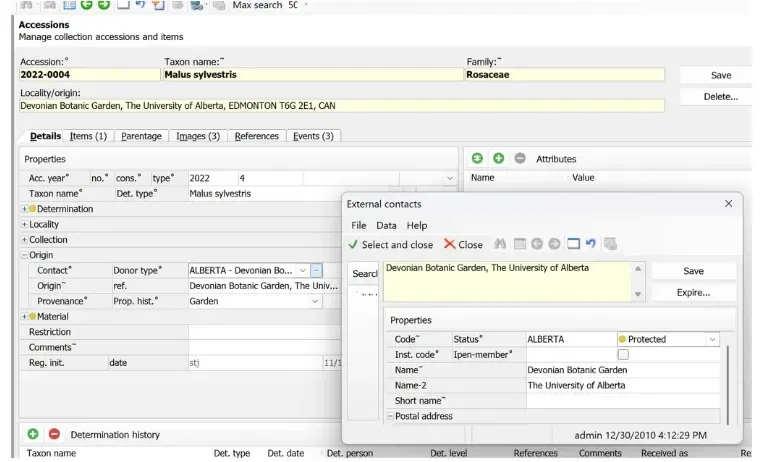Viewport: 762px width, 462px height.
Task: Add determination history entry with green plus
Action: pyautogui.click(x=33, y=434)
